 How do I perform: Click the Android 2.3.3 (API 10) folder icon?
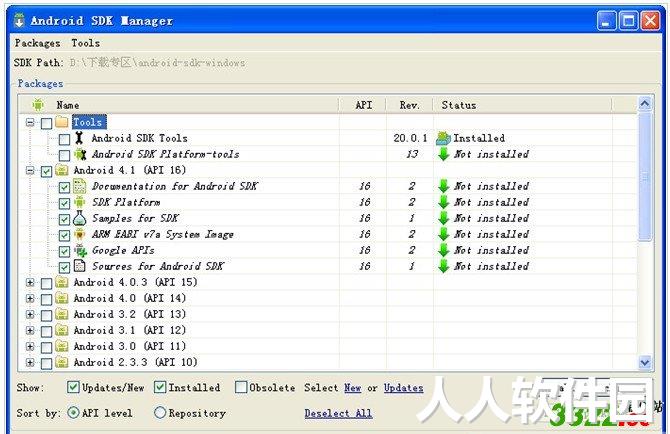coord(62,362)
